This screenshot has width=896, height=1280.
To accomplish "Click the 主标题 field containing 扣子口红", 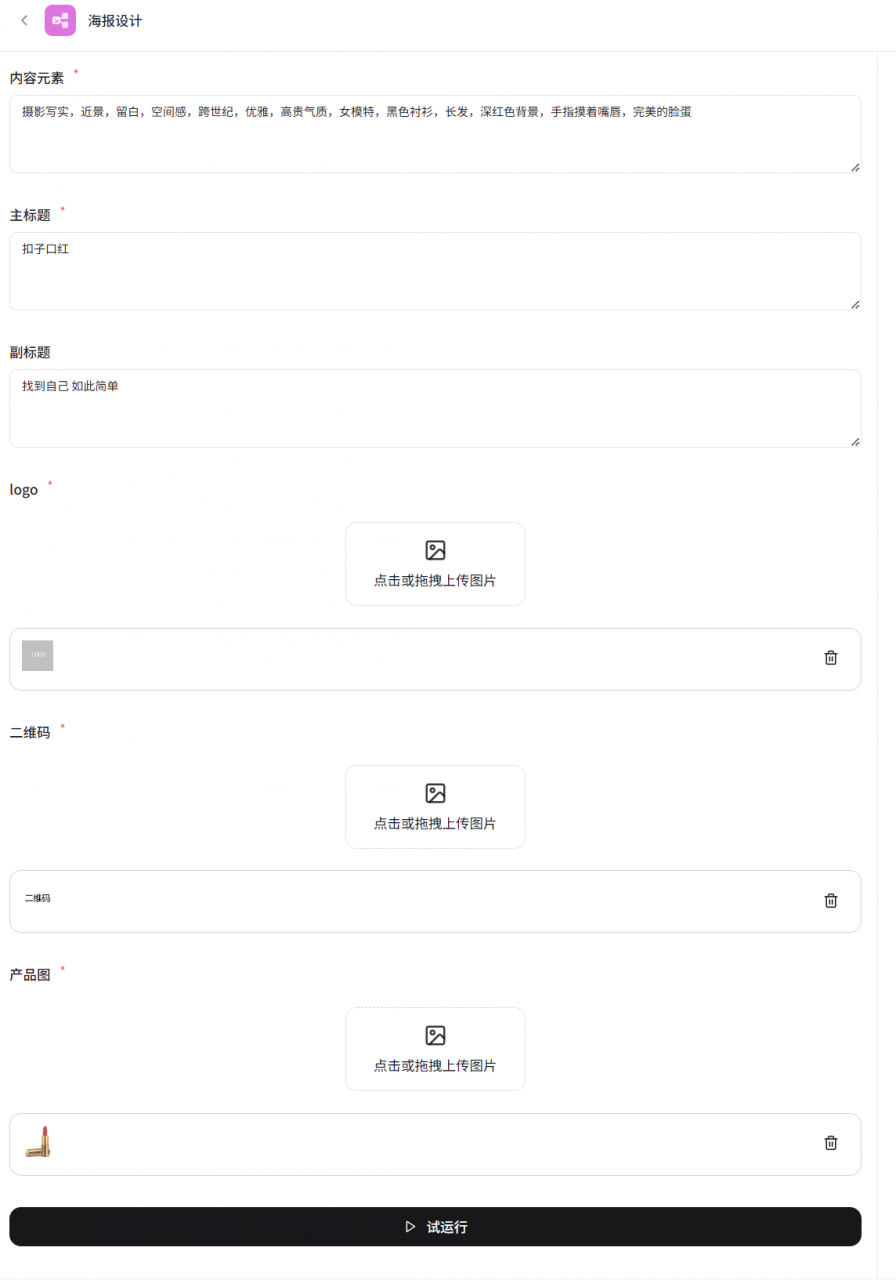I will [x=435, y=271].
